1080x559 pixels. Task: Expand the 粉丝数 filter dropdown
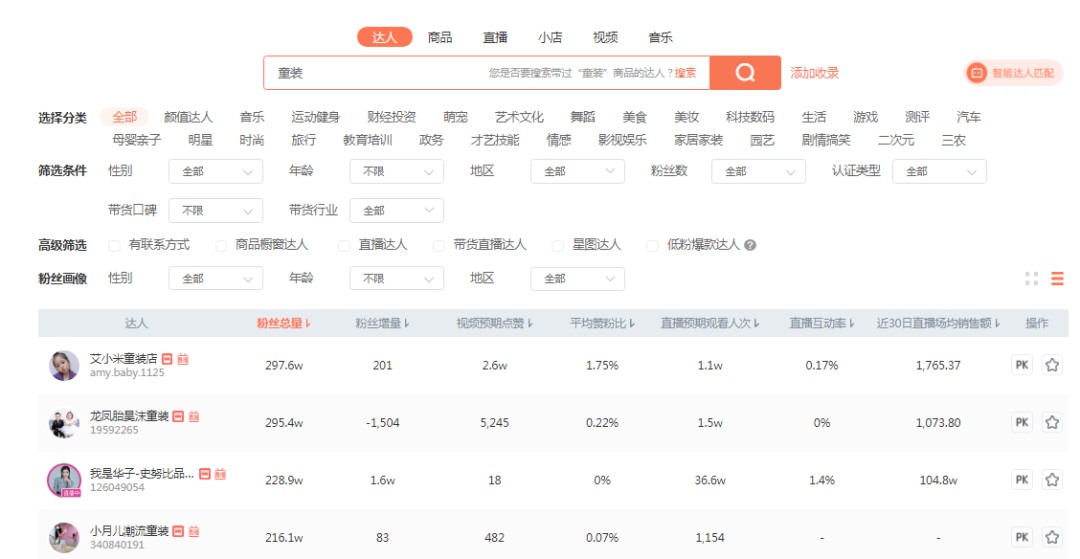[758, 171]
